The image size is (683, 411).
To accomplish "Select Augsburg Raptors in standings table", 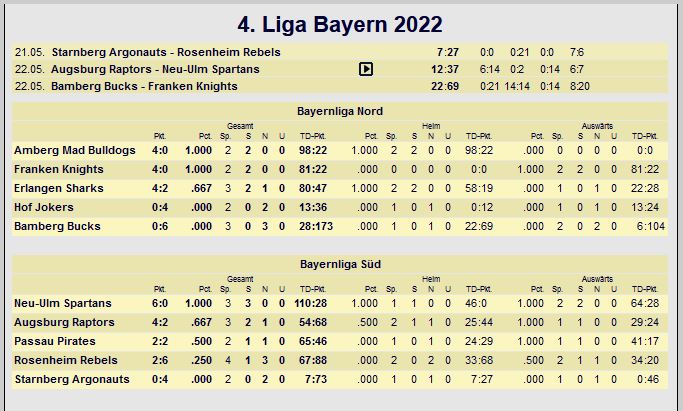I will (x=64, y=323).
